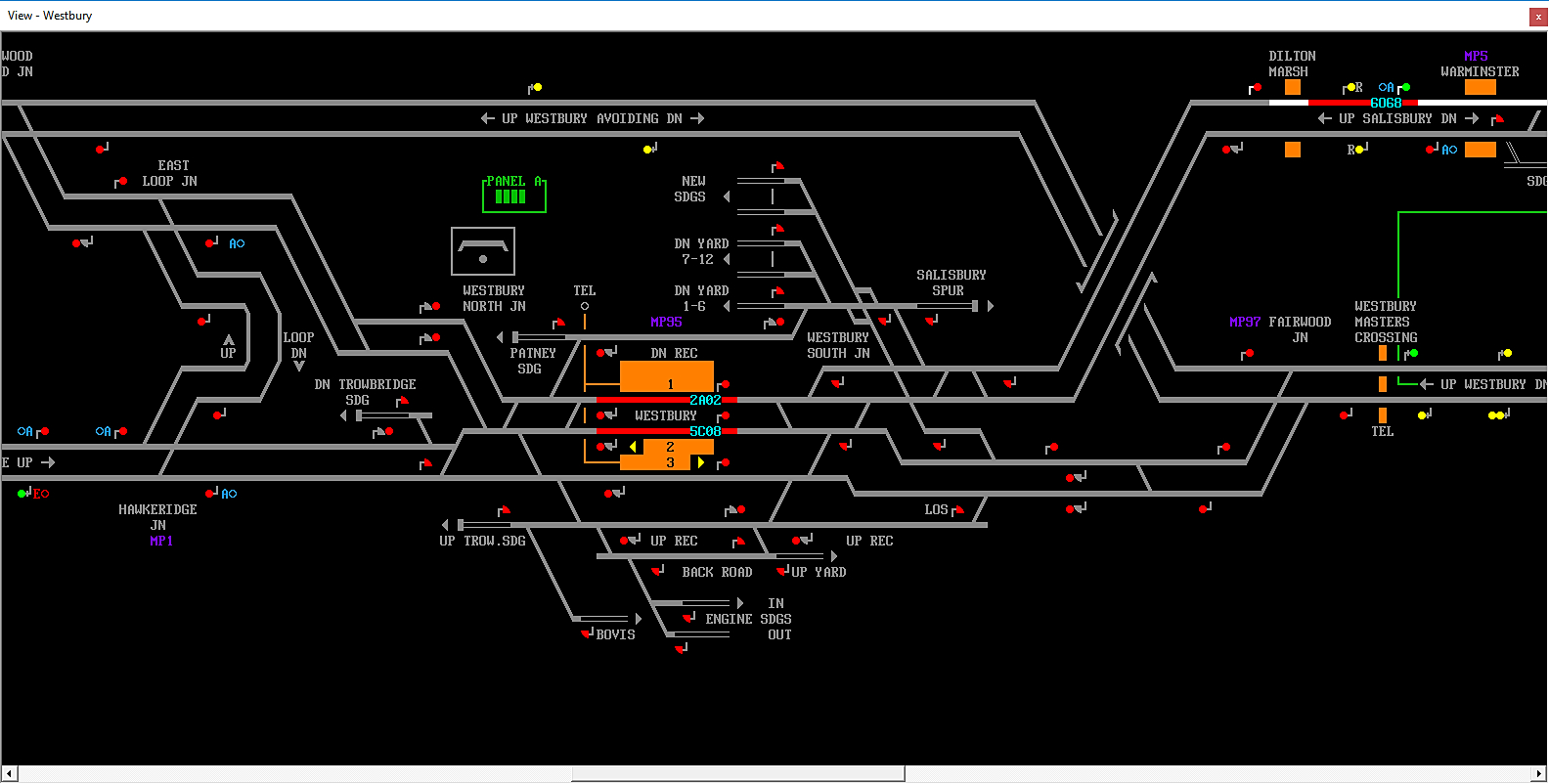This screenshot has height=784, width=1549.
Task: Select train berth 2A02 at Westbury
Action: tap(704, 400)
